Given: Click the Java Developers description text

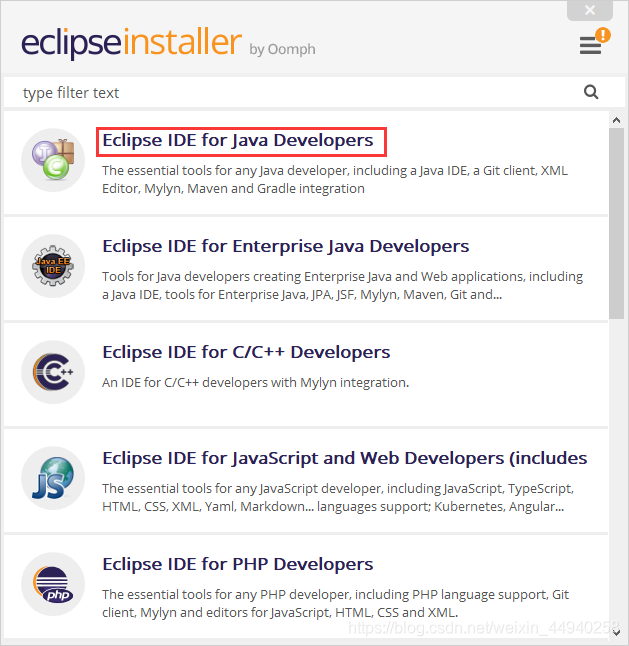Looking at the screenshot, I should pos(335,180).
